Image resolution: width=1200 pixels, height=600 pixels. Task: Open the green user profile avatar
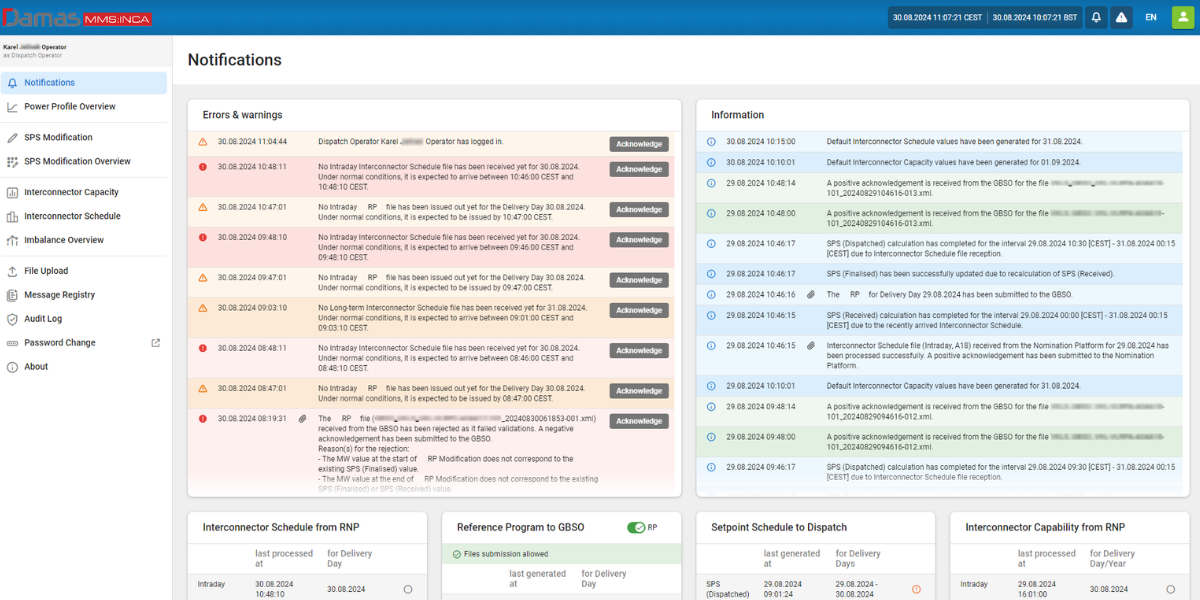[1181, 18]
